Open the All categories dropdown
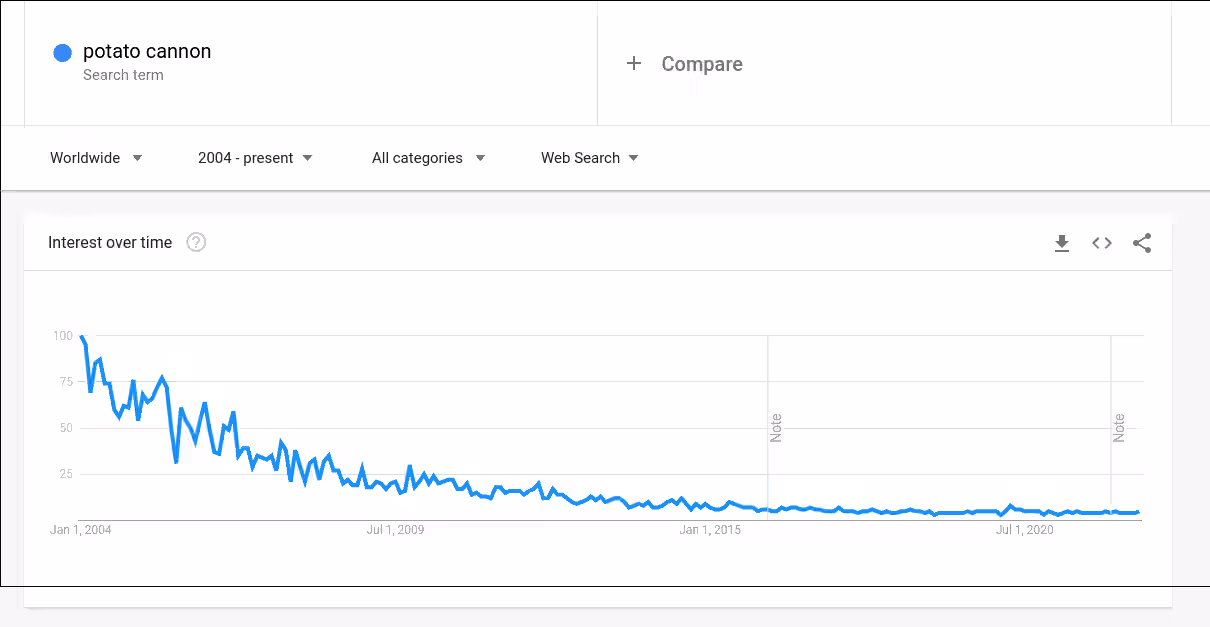 [x=428, y=158]
